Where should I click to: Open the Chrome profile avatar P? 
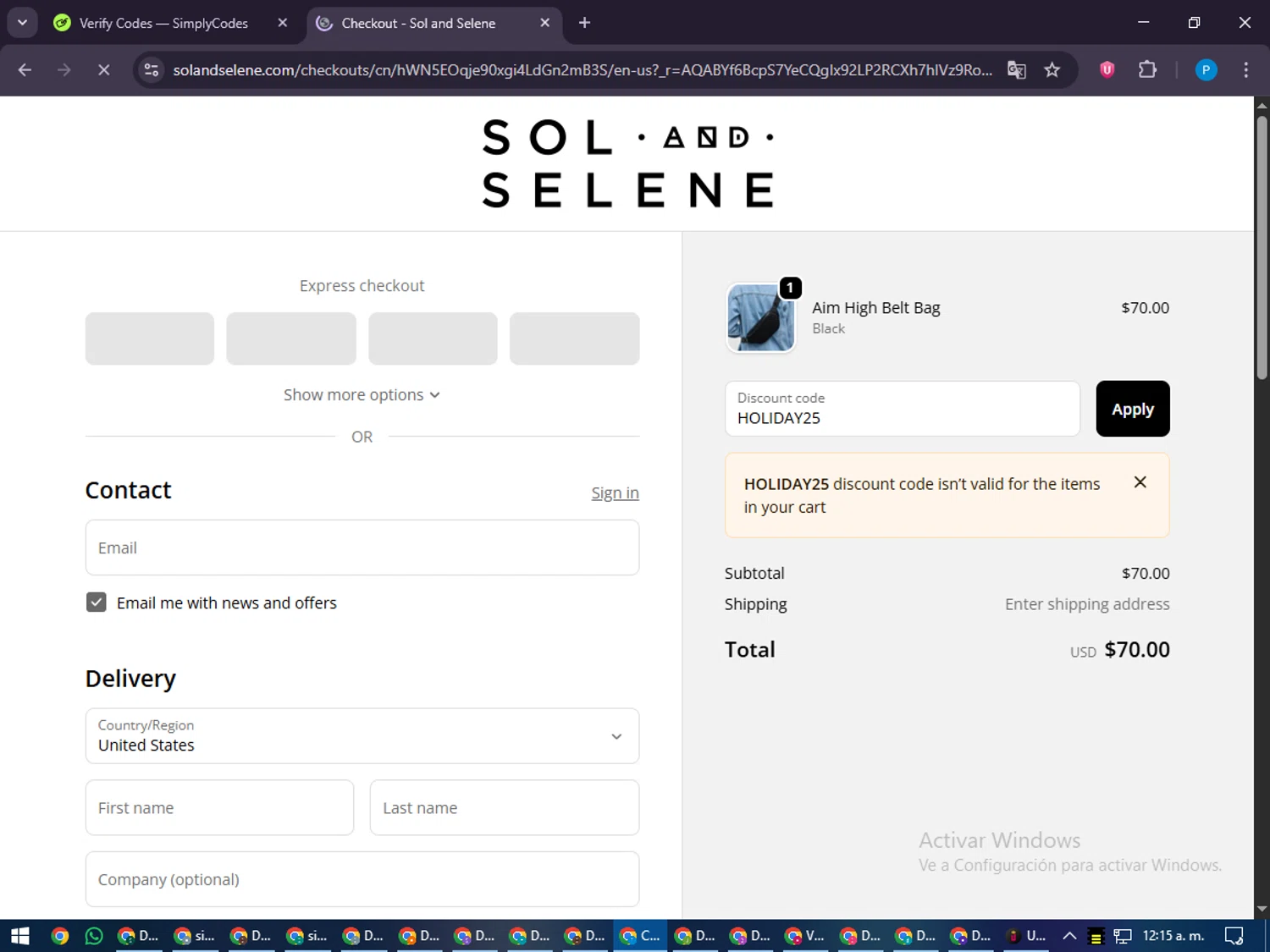(1206, 69)
